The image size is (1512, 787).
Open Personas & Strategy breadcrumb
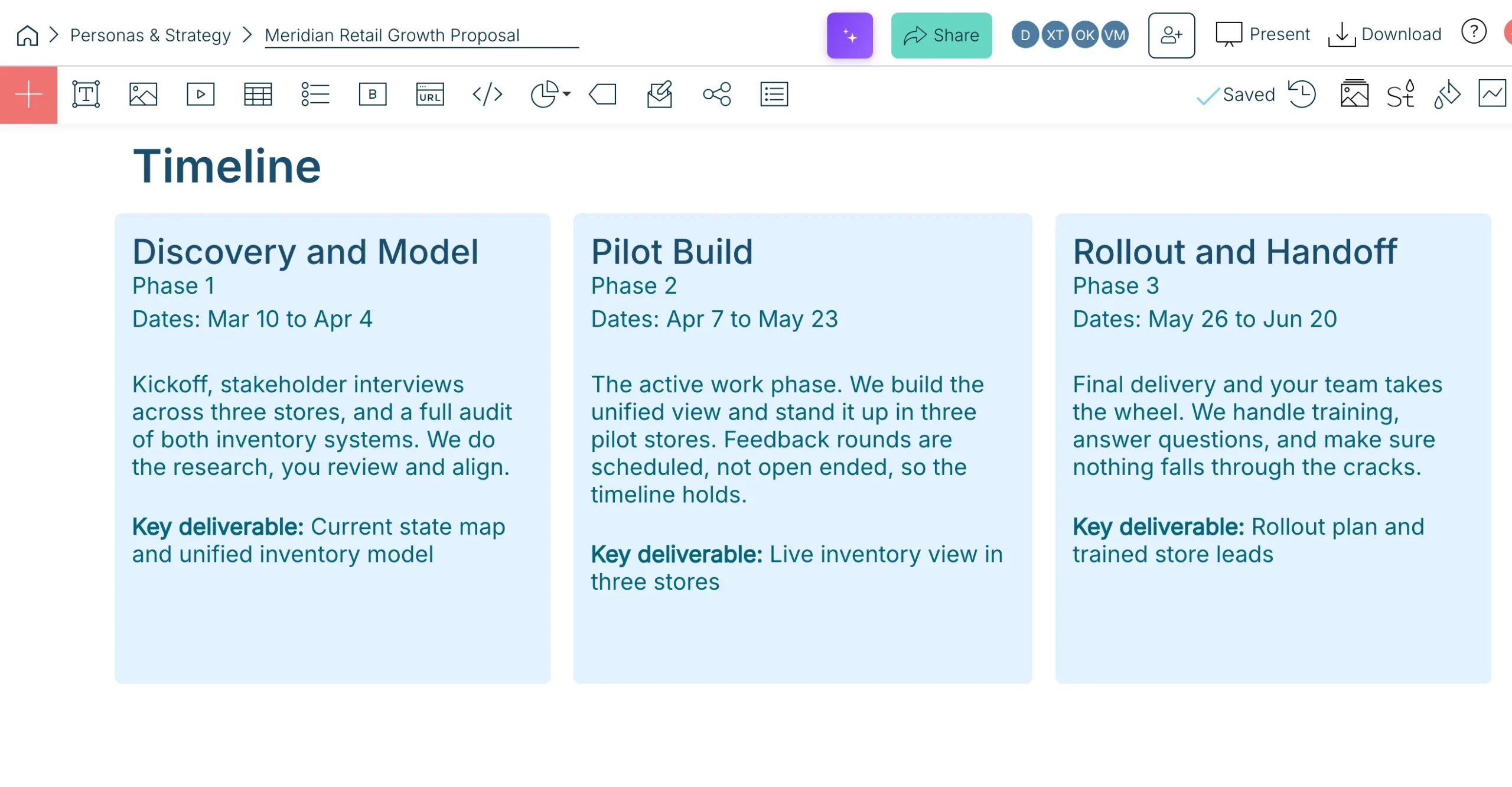150,35
